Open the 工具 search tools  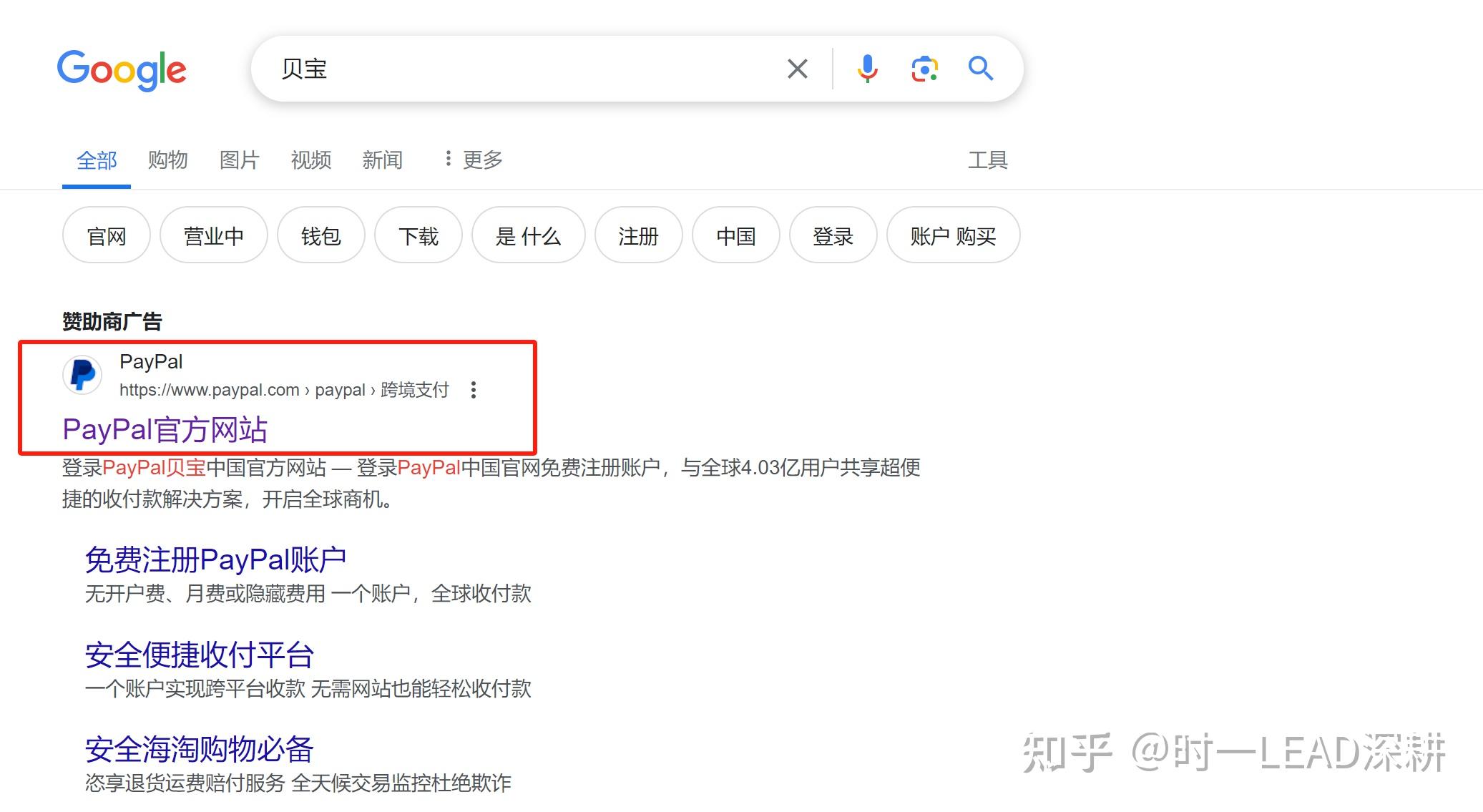click(987, 160)
